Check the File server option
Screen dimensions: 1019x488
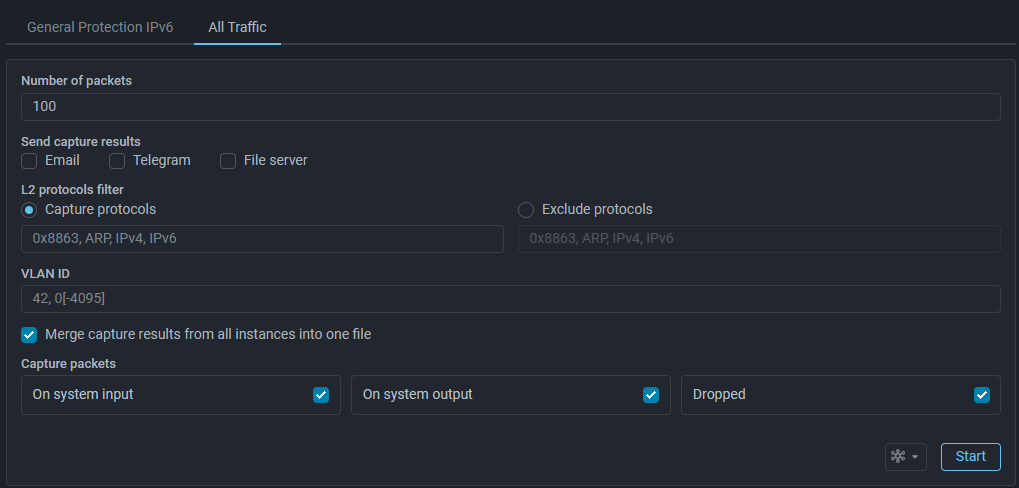228,161
